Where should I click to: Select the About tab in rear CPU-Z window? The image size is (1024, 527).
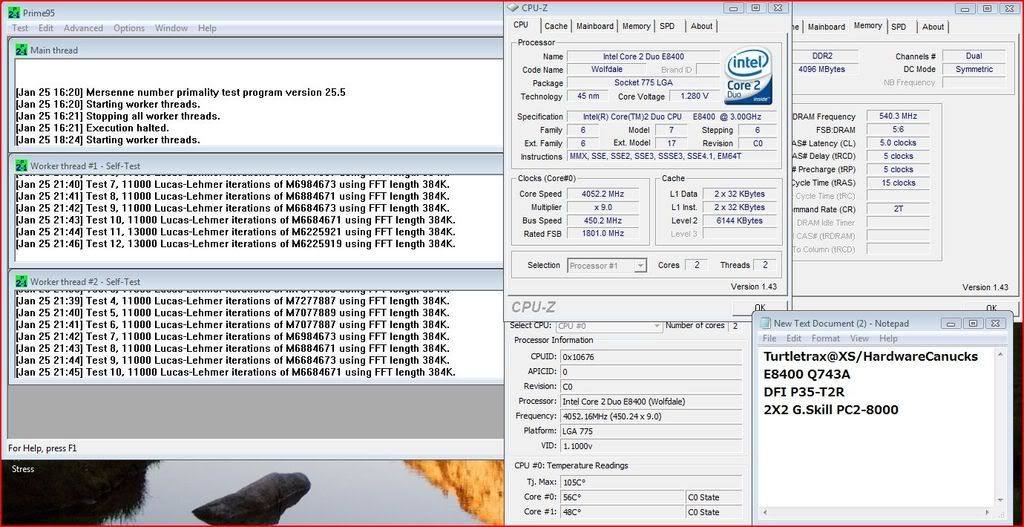point(933,27)
